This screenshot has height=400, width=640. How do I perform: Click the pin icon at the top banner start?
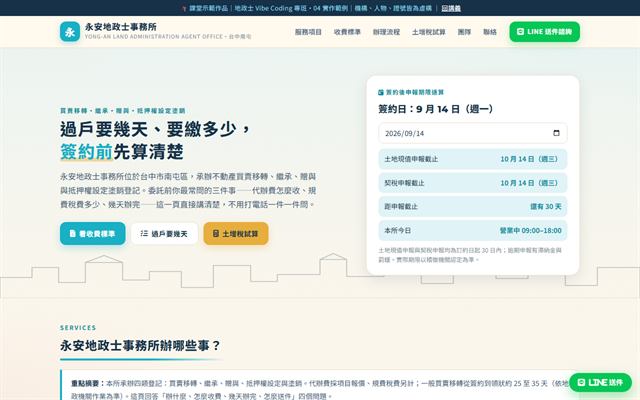[184, 8]
